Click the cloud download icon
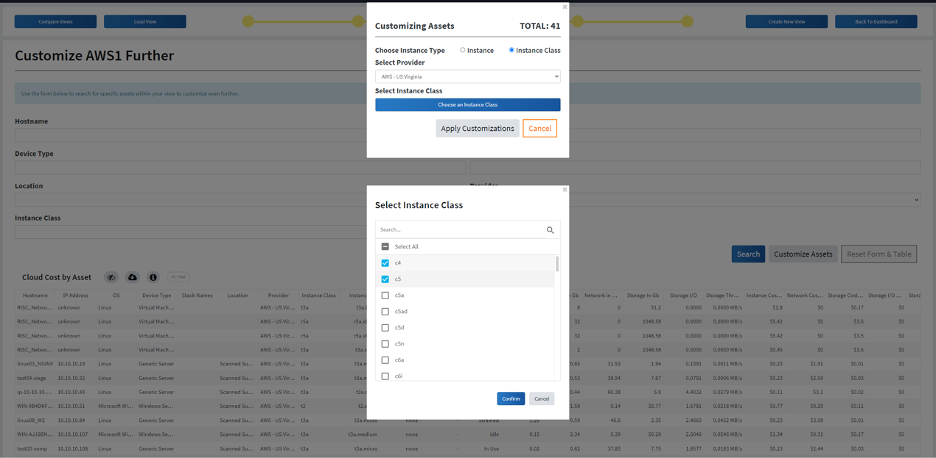 tap(133, 277)
